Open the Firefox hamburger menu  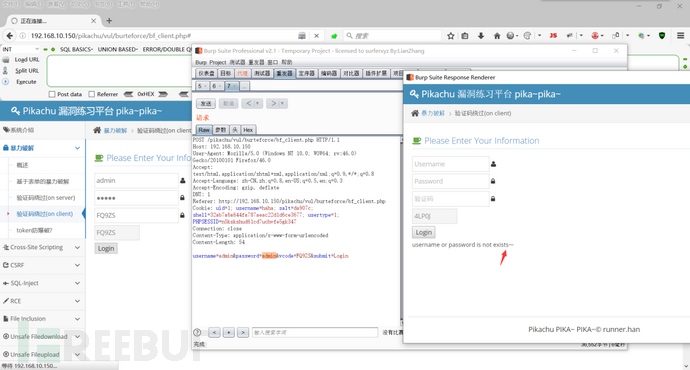tap(680, 36)
